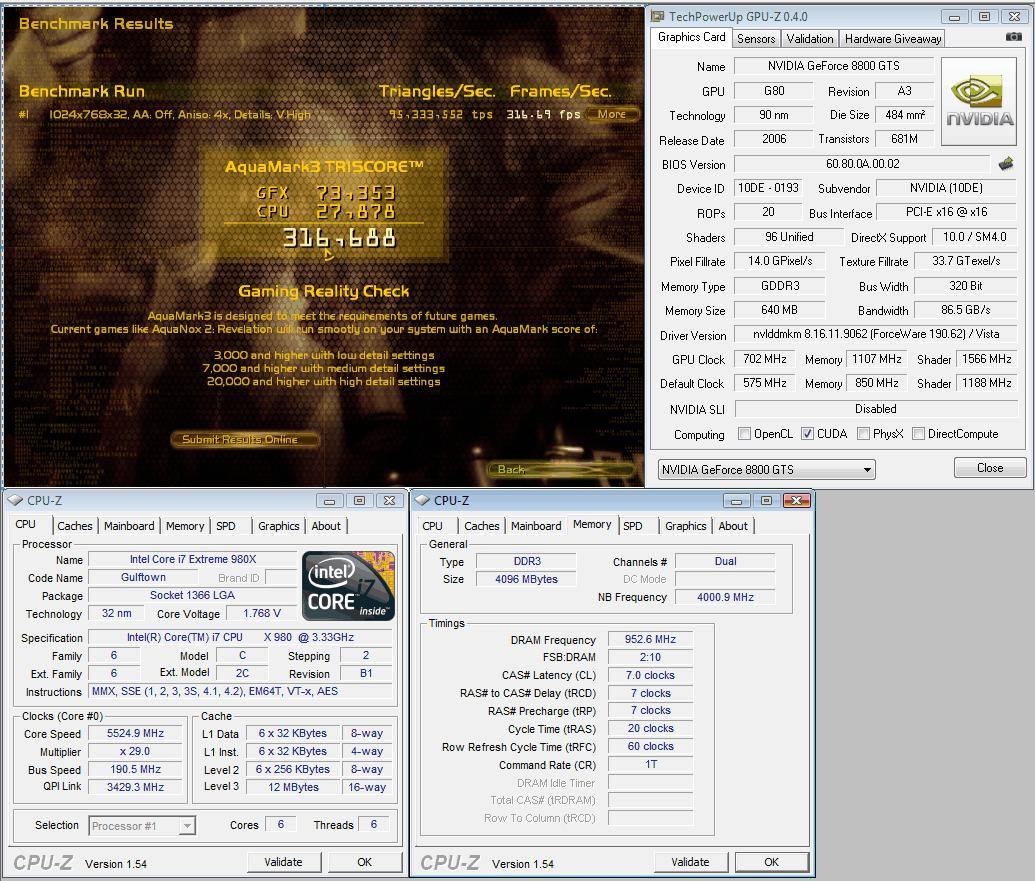1035x881 pixels.
Task: Toggle the PhysX checkbox
Action: [863, 434]
